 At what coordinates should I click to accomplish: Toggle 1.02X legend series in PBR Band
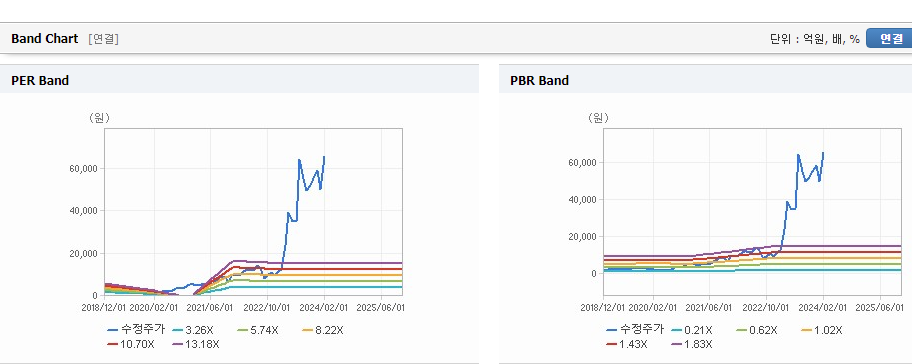point(822,330)
